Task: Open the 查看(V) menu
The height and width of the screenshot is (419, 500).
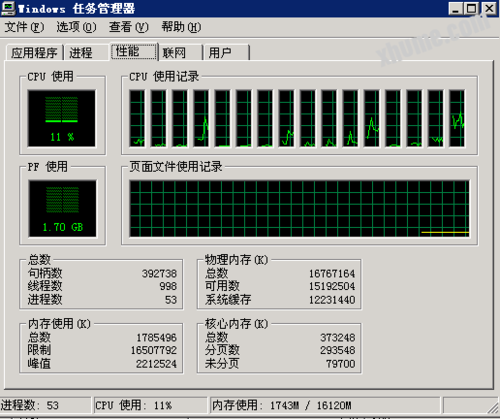Action: [129, 27]
